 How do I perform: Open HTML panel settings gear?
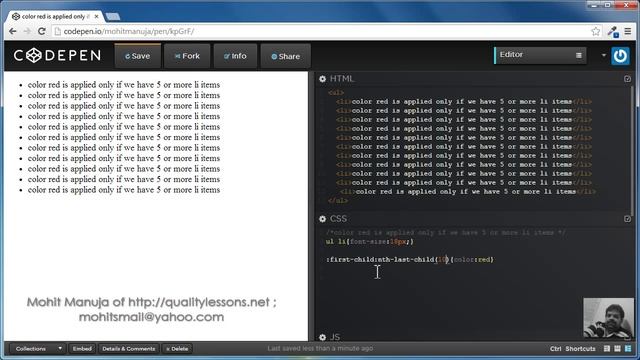(x=322, y=79)
